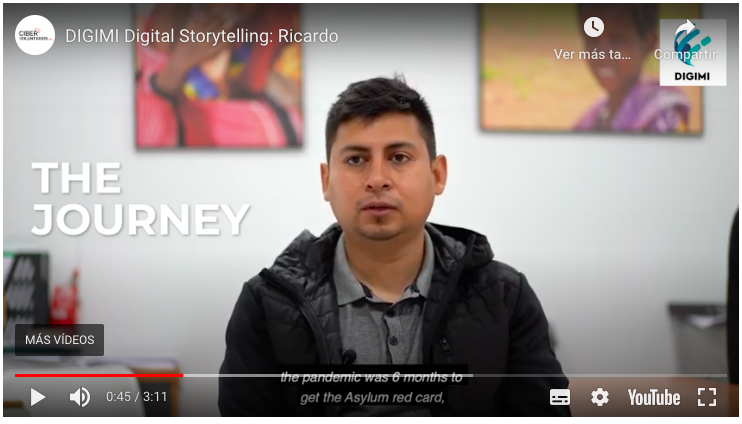This screenshot has height=424, width=742.
Task: Toggle the subtitles/closed captions button
Action: point(560,397)
